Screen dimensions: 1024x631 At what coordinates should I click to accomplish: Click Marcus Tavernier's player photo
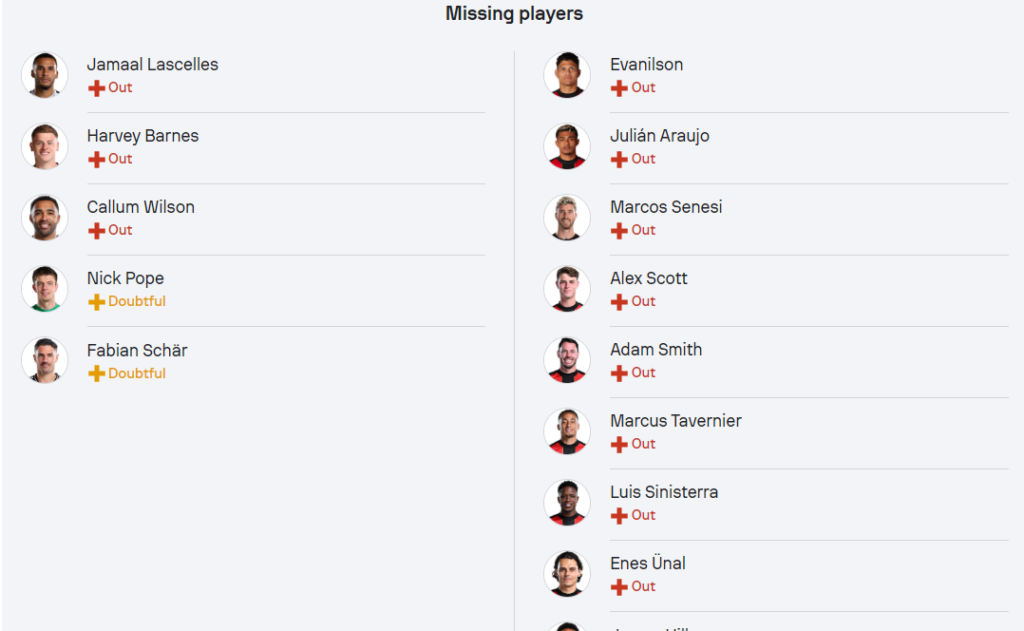tap(567, 431)
